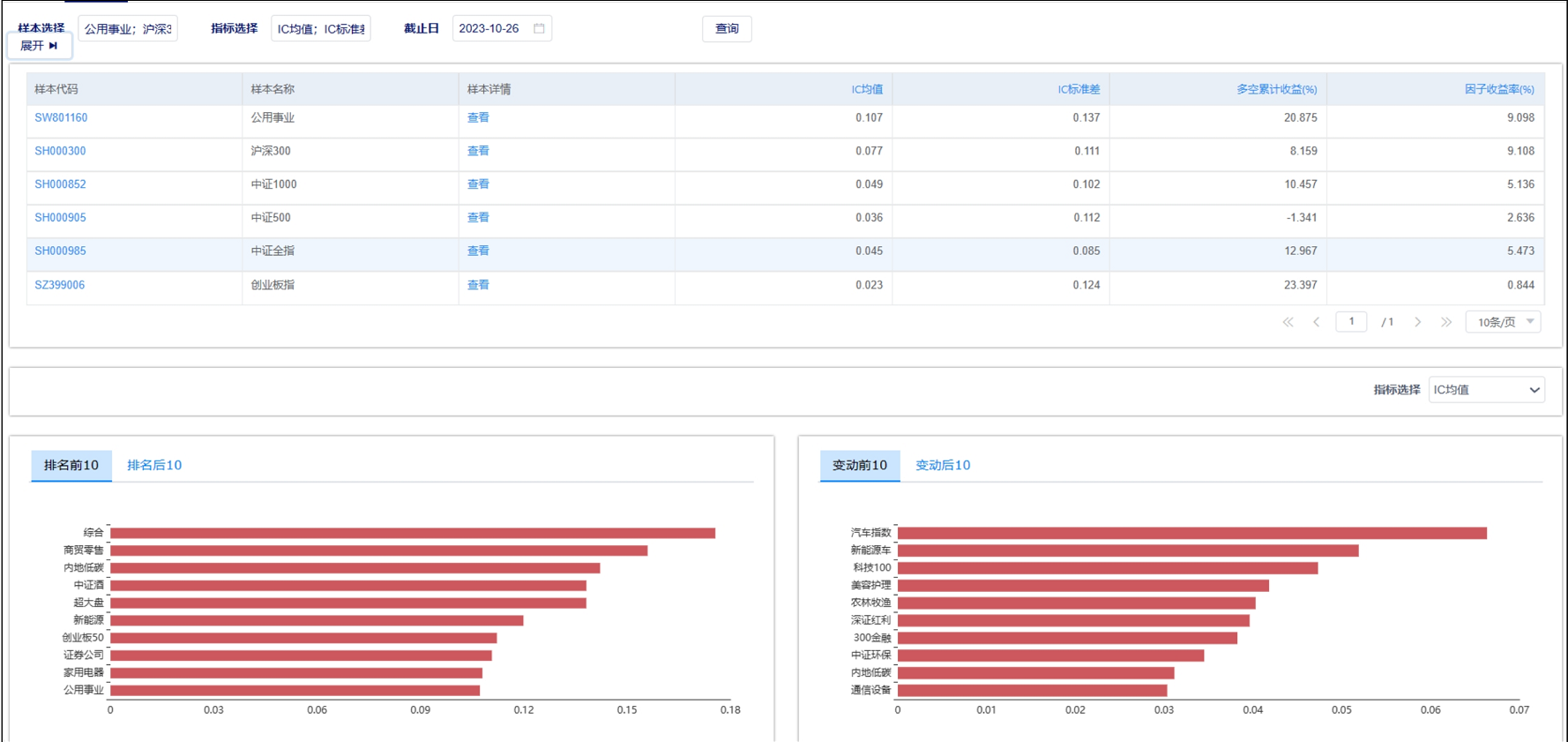Click the page number input box
Screen dimensions: 1568x742
[1351, 322]
